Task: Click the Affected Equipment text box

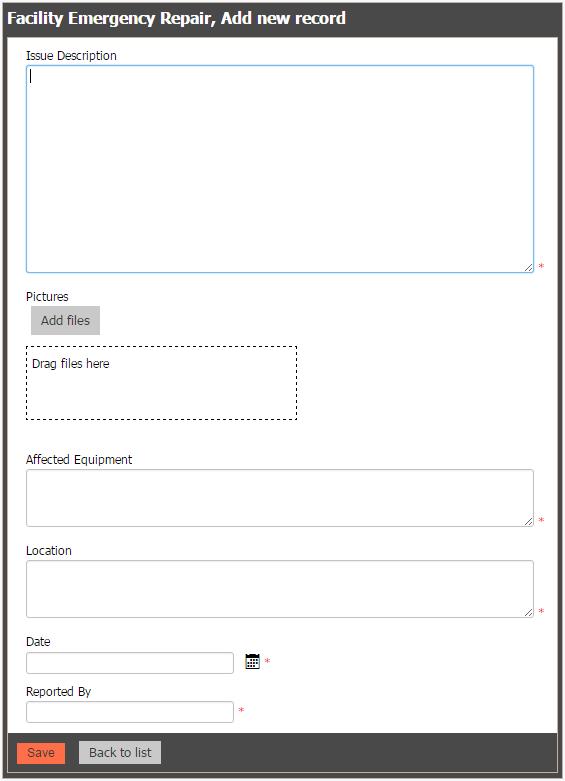Action: [280, 498]
